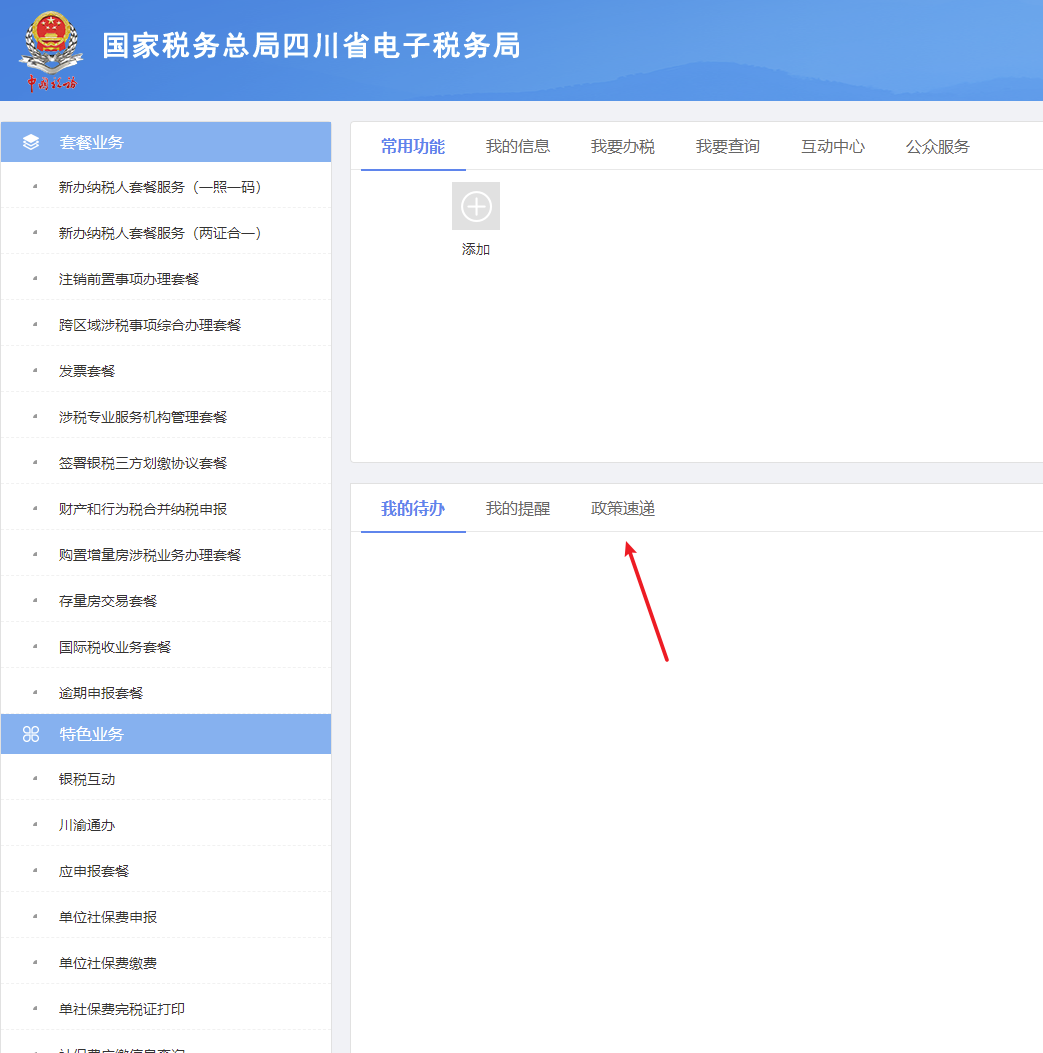
Task: Open 单社保费完税证打印
Action: tap(166, 1009)
